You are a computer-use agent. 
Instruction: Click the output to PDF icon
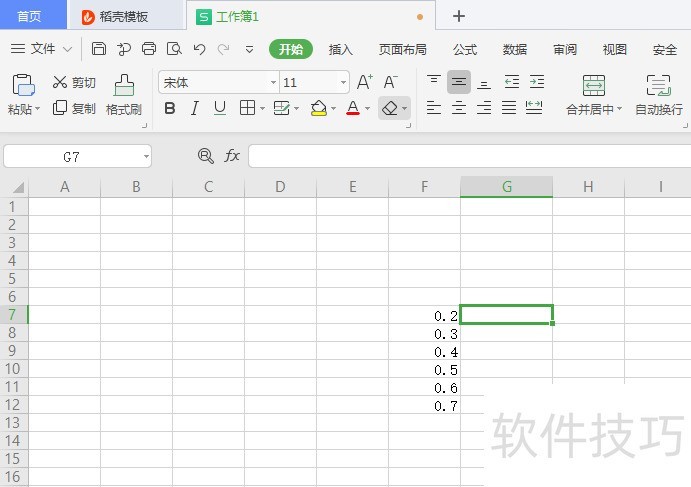(x=124, y=48)
